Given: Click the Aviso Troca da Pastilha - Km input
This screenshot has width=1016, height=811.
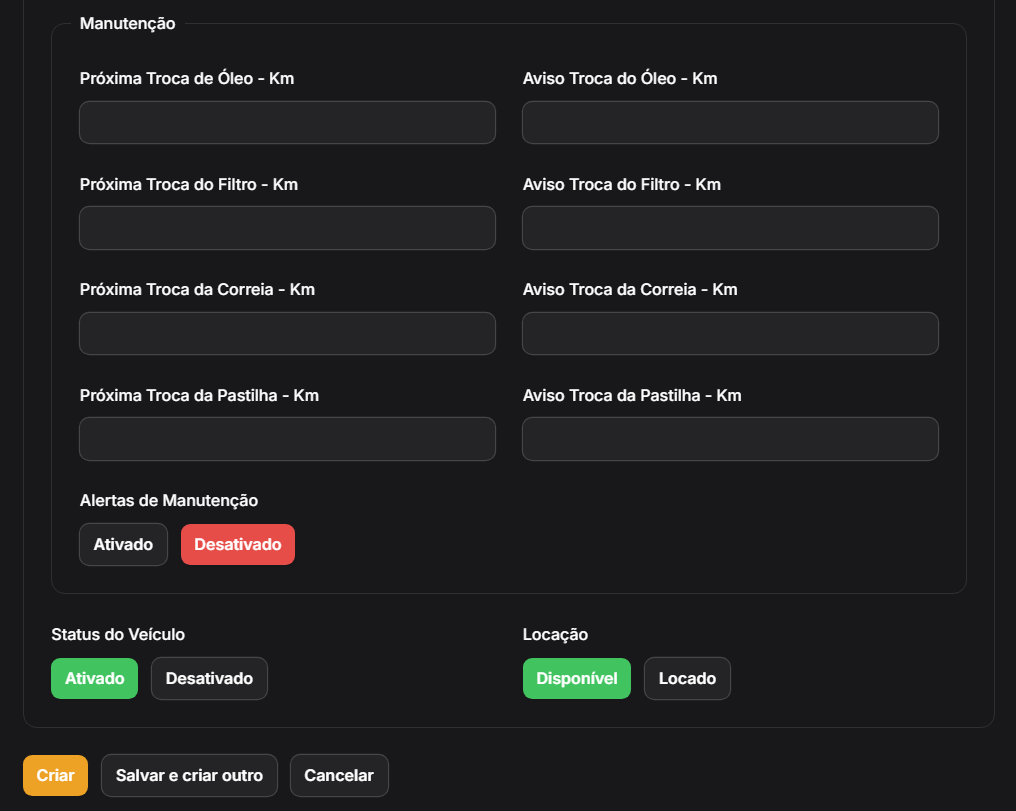Looking at the screenshot, I should pyautogui.click(x=730, y=439).
